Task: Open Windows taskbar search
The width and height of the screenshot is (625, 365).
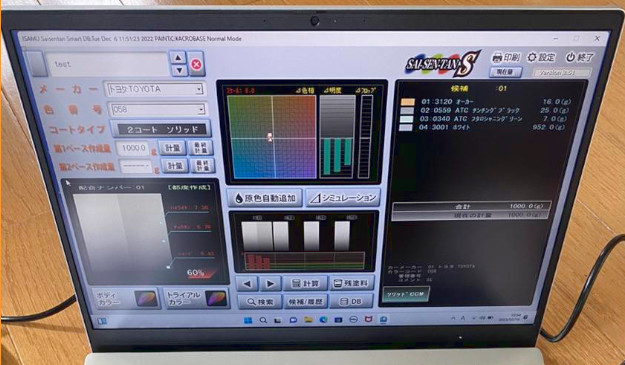Action: pyautogui.click(x=263, y=320)
